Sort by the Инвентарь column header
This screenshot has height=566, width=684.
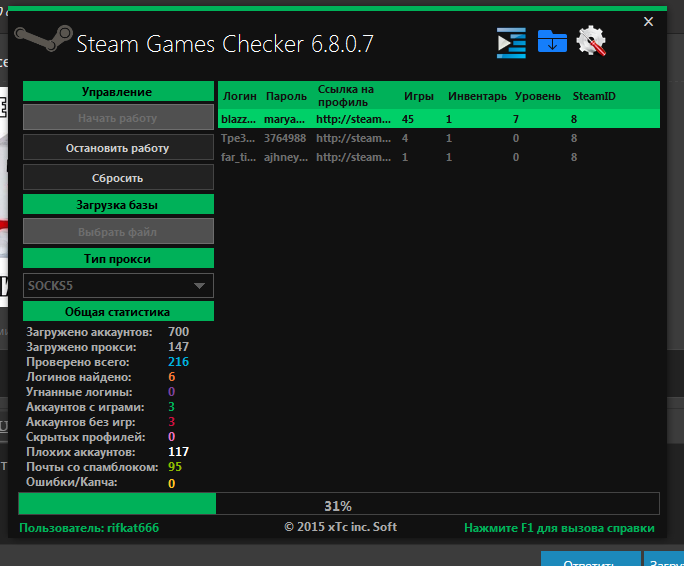477,96
